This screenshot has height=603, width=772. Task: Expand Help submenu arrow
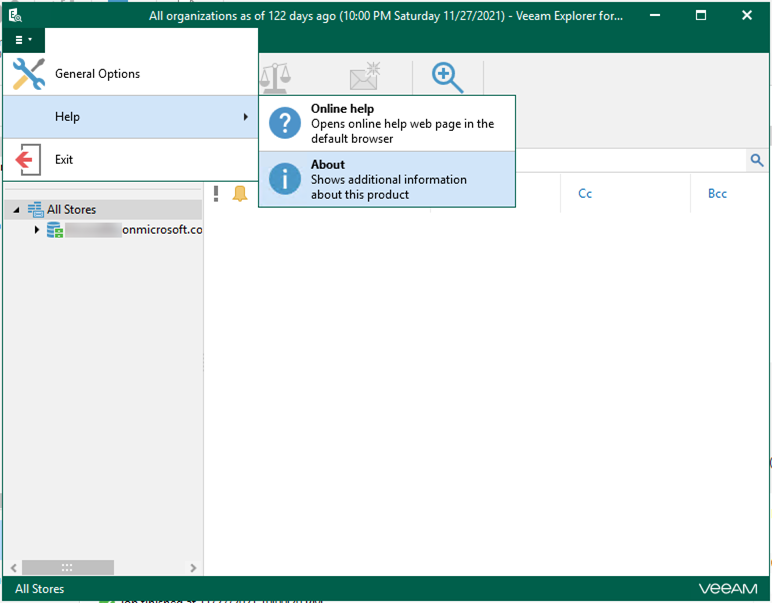[245, 117]
